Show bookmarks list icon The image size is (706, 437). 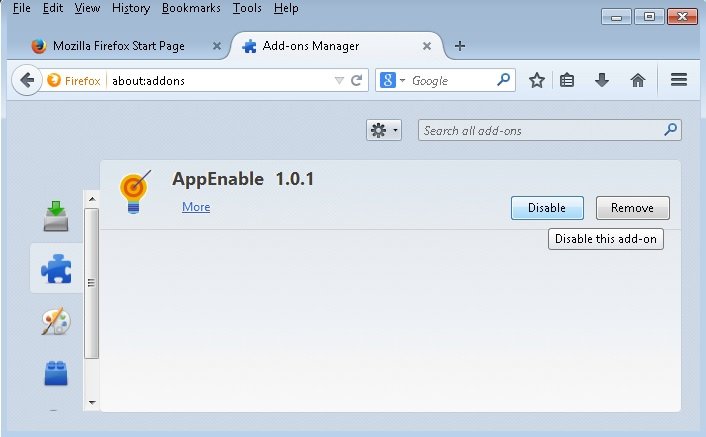(x=567, y=81)
